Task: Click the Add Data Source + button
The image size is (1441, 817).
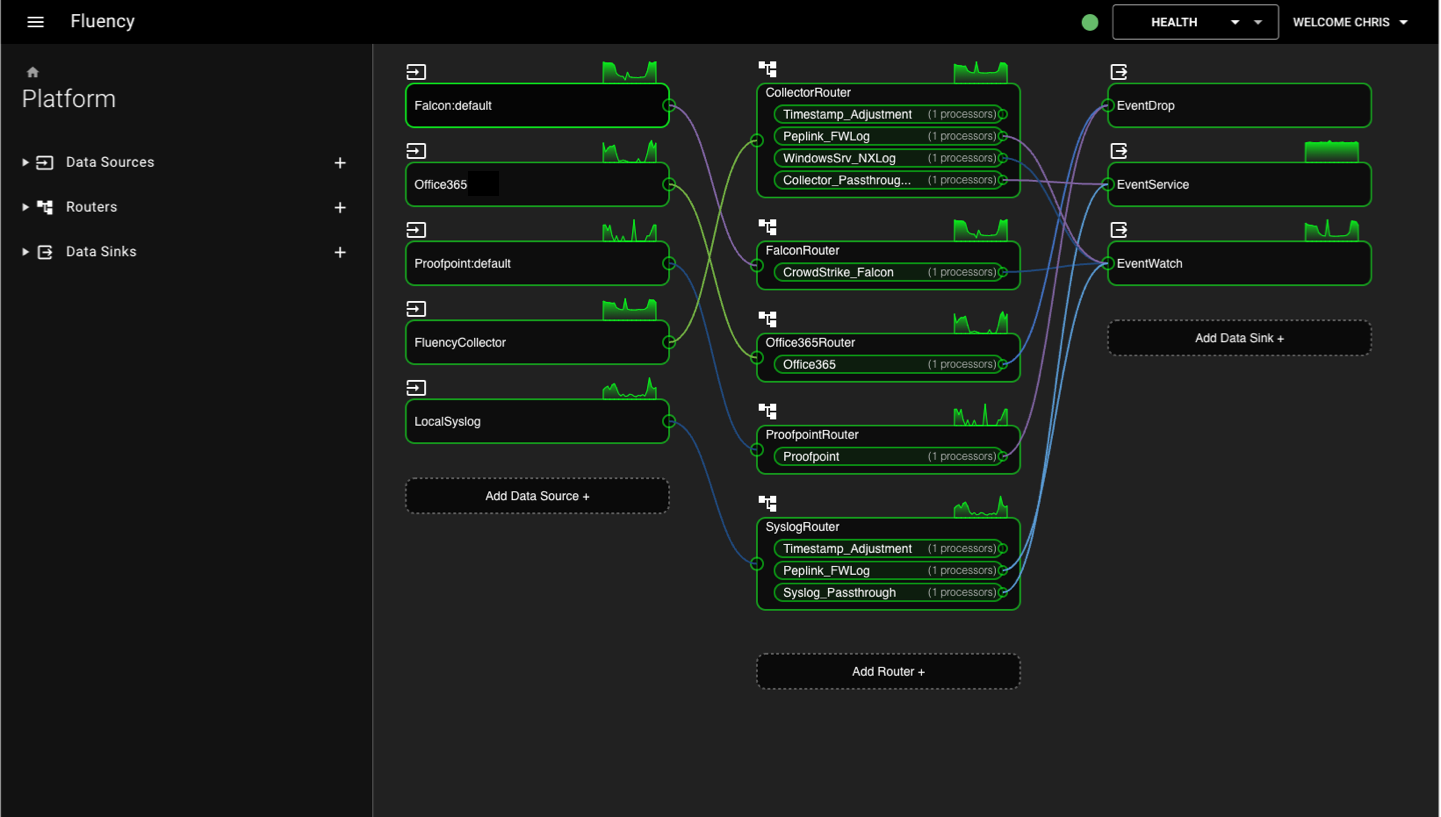Action: click(x=537, y=496)
